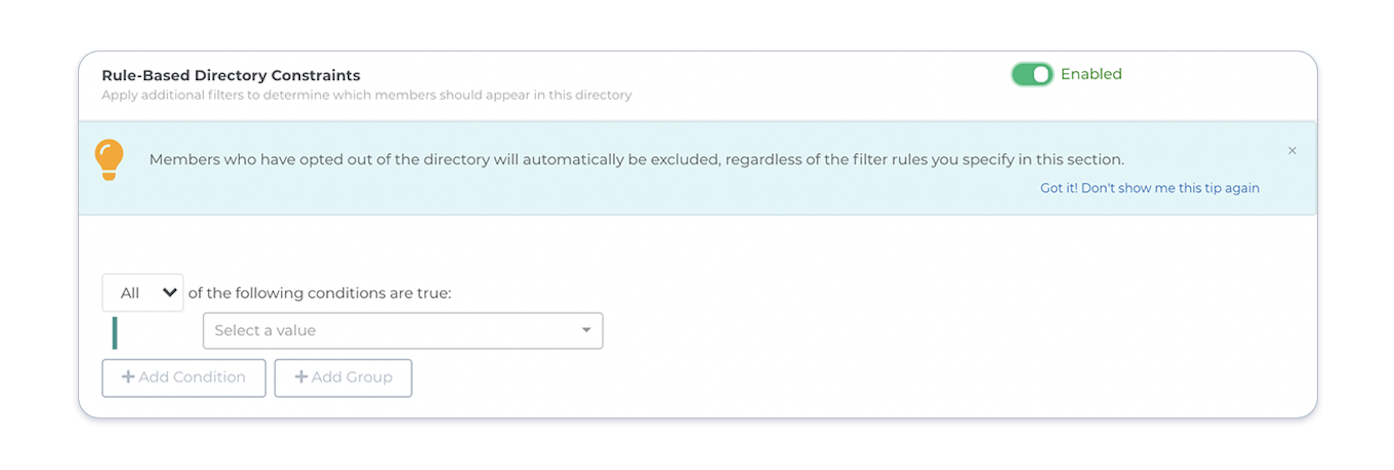Click the chevron arrow beside "All"
The height and width of the screenshot is (470, 1394).
click(x=169, y=293)
